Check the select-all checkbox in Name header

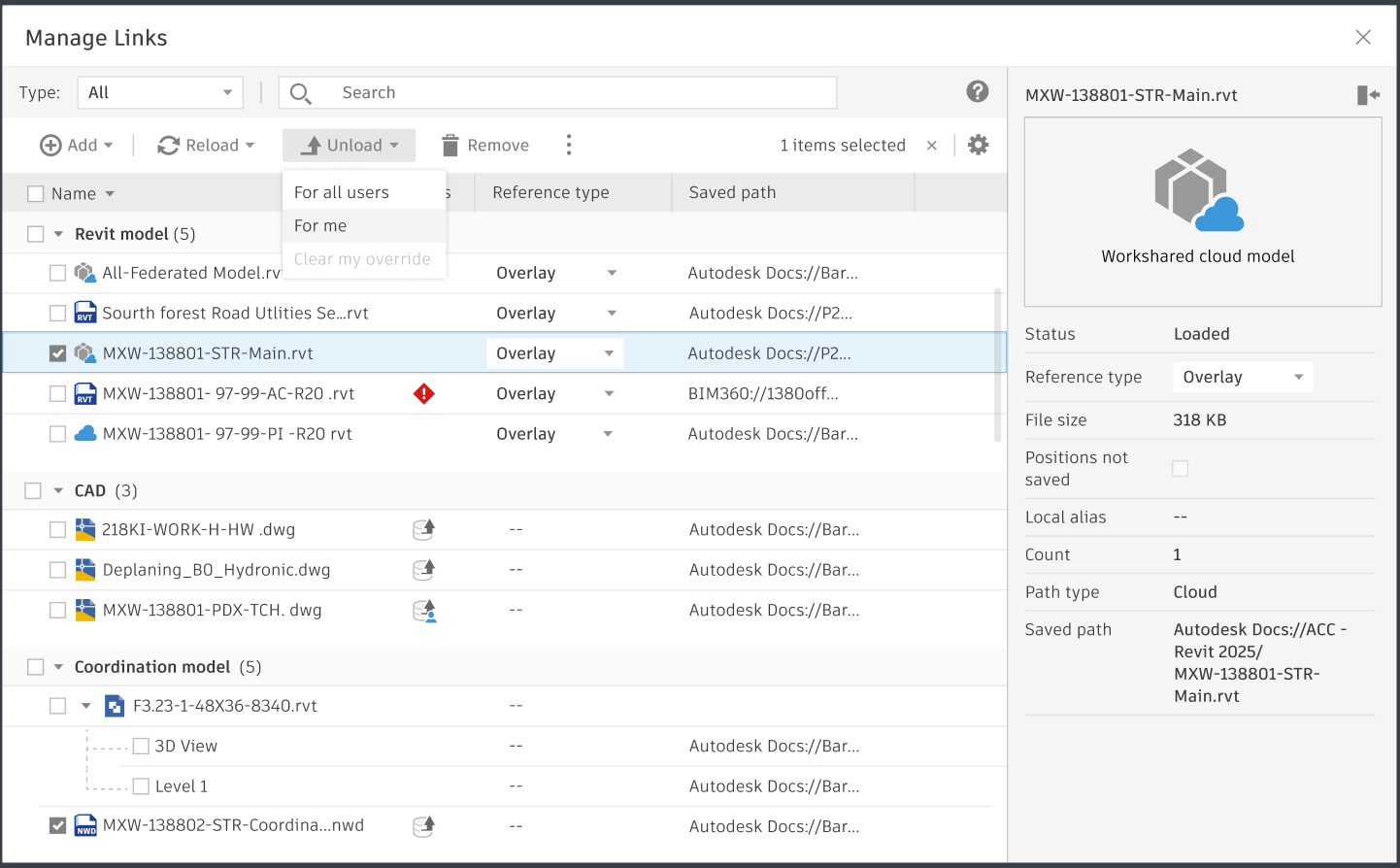coord(35,193)
